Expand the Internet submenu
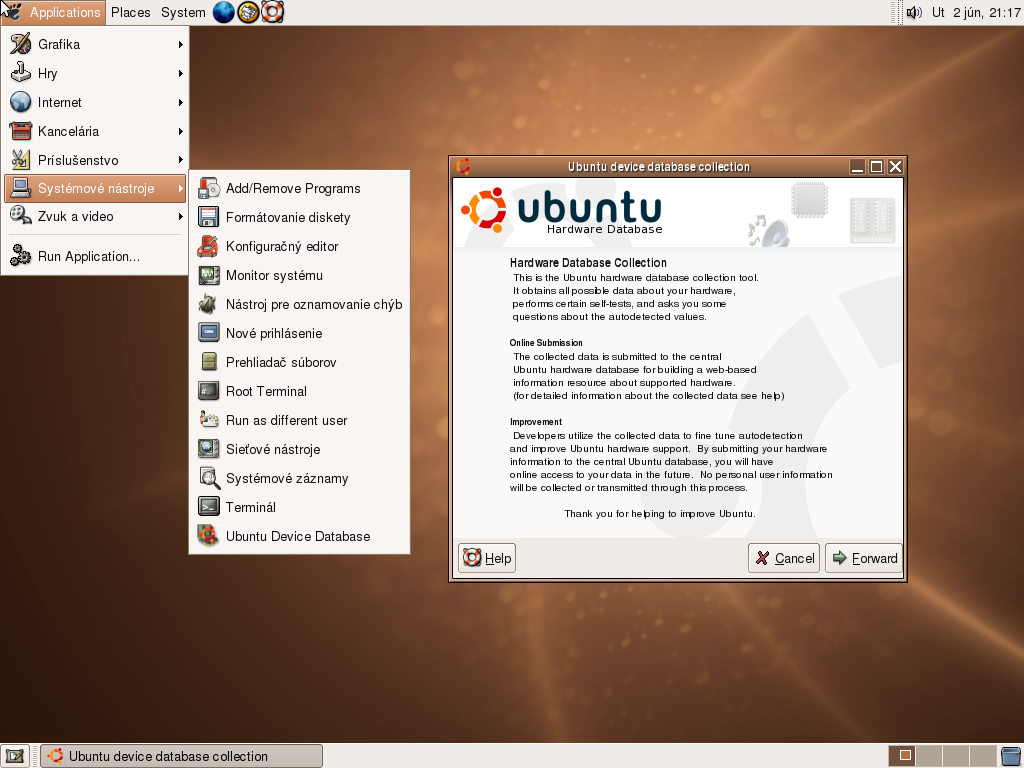 pyautogui.click(x=96, y=103)
